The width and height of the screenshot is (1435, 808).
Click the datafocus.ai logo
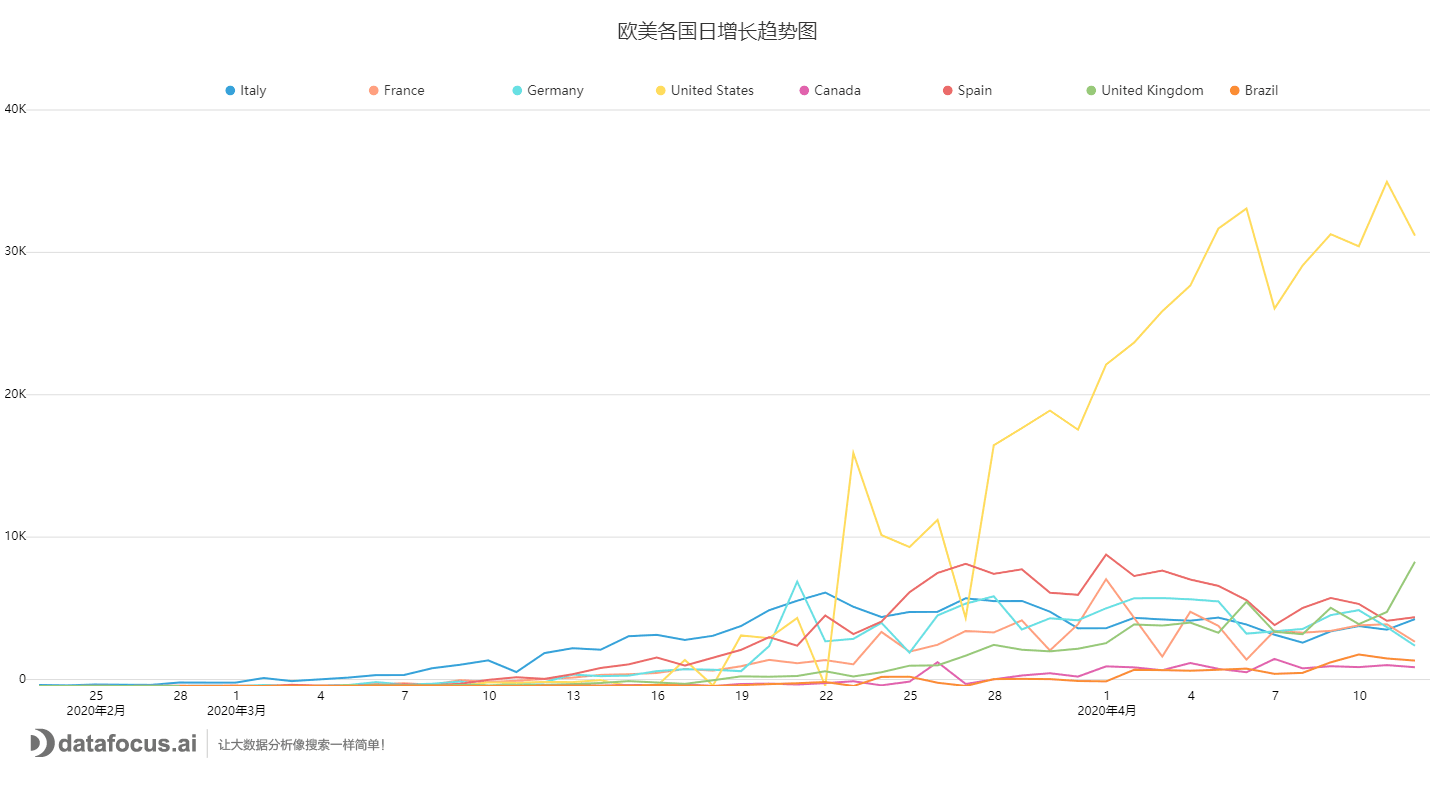113,743
